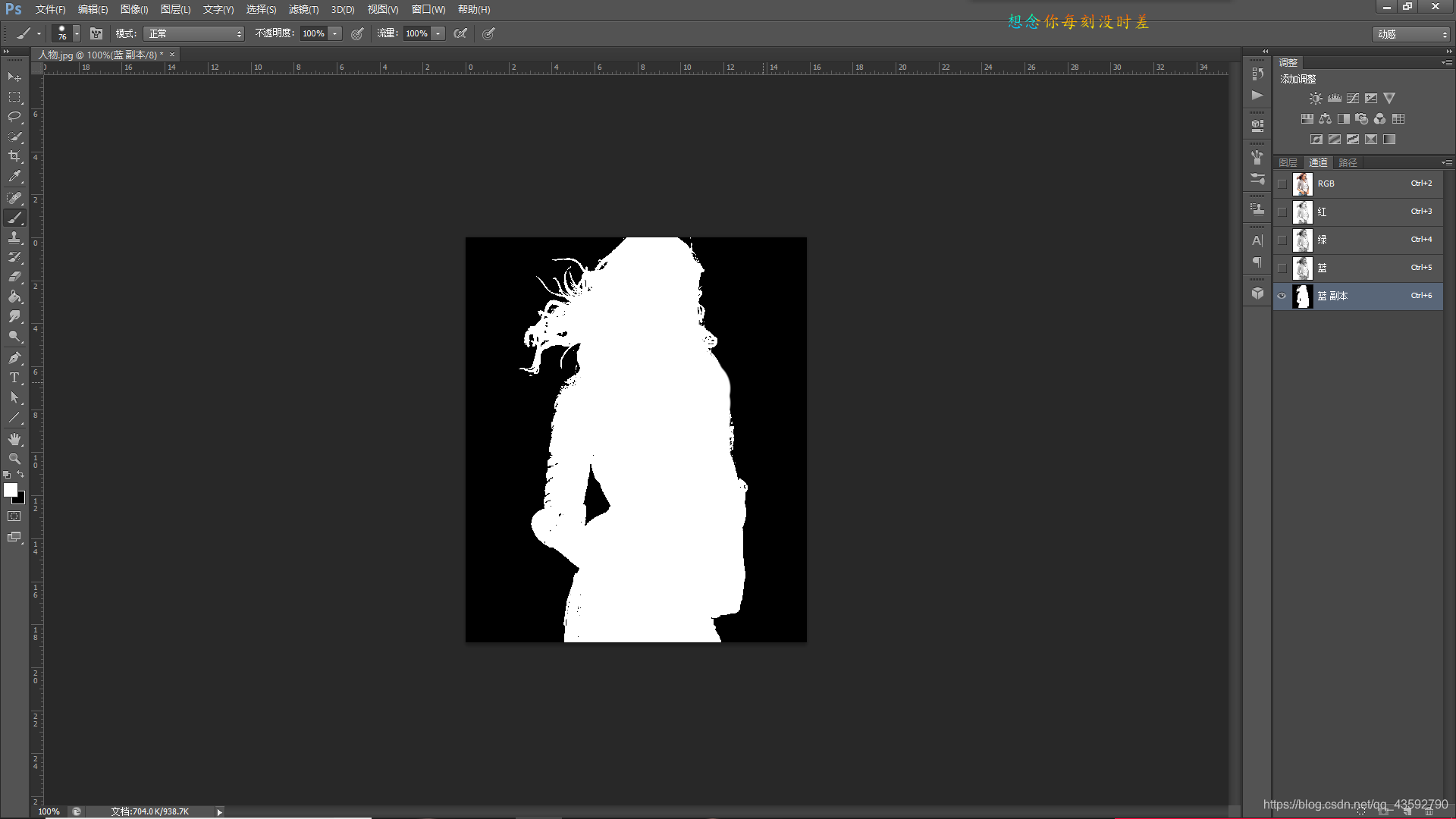Viewport: 1456px width, 819px height.
Task: Select the Zoom tool in toolbox
Action: point(14,459)
